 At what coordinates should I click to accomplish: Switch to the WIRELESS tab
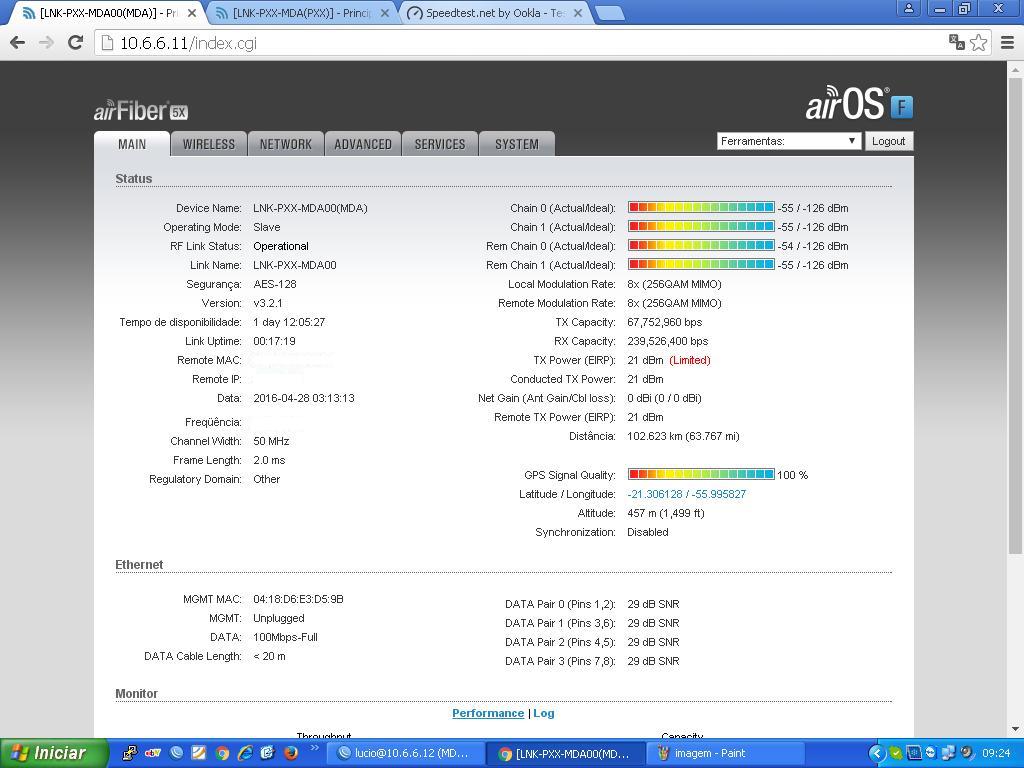point(209,144)
